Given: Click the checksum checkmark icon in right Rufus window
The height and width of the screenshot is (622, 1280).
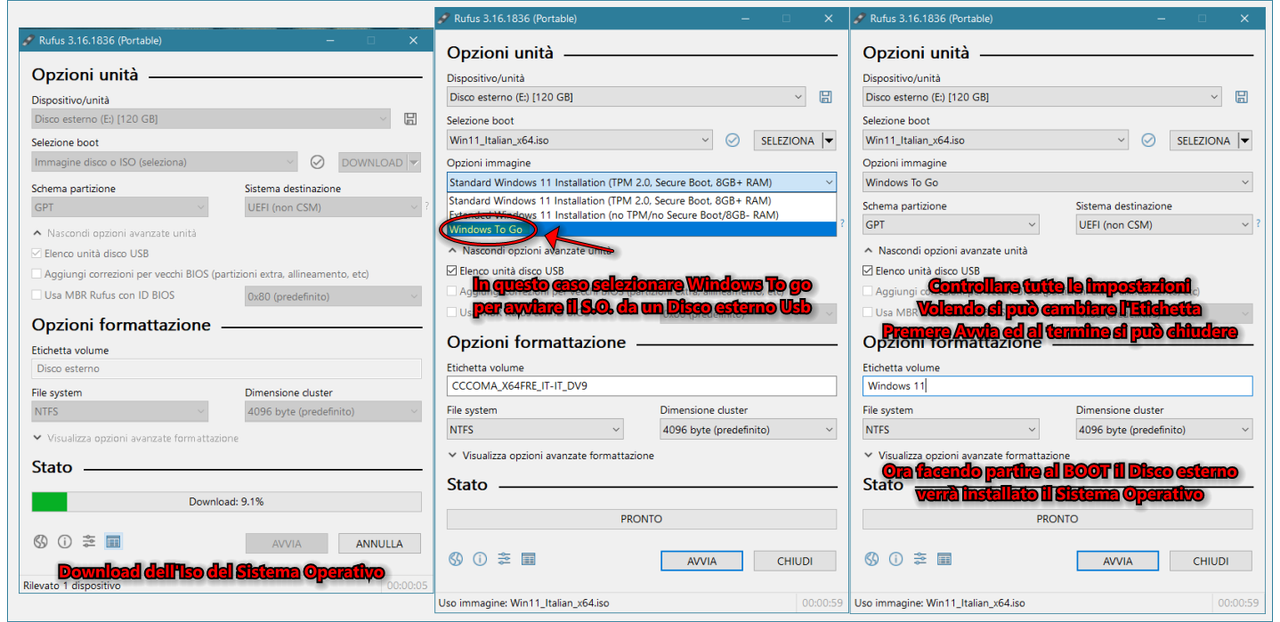Looking at the screenshot, I should click(1148, 140).
